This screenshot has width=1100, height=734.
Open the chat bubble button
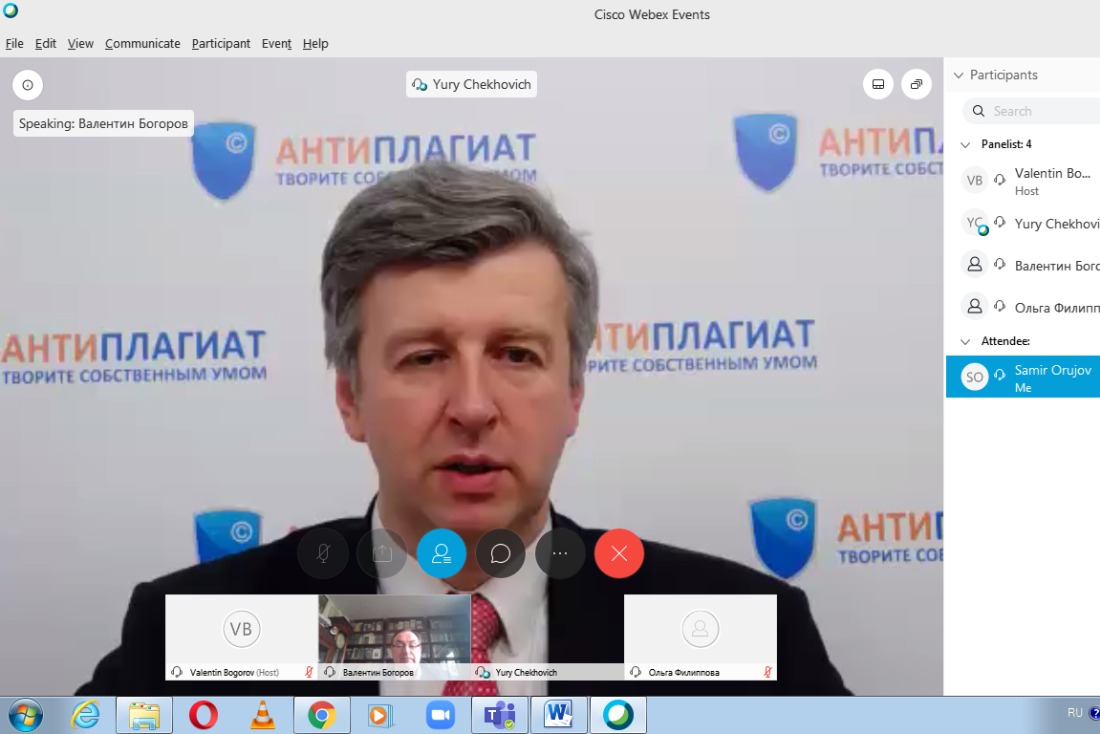tap(501, 553)
